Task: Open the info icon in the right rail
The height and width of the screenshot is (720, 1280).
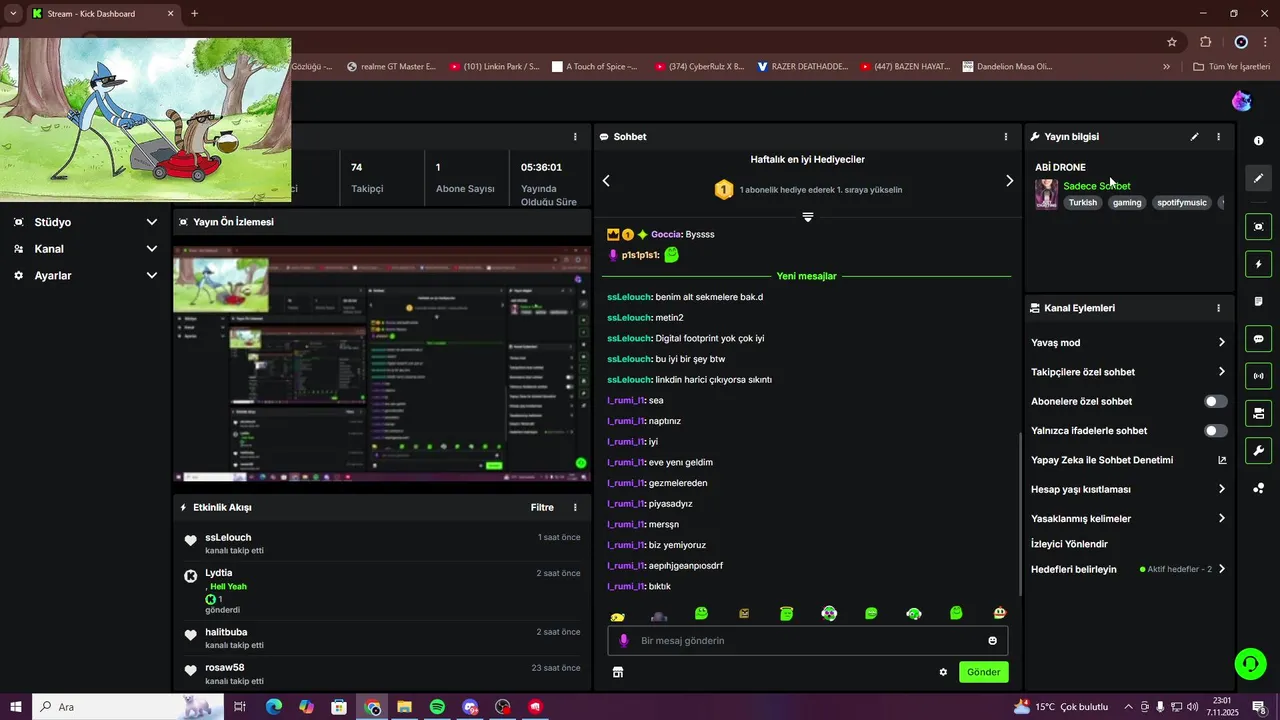Action: coord(1258,141)
